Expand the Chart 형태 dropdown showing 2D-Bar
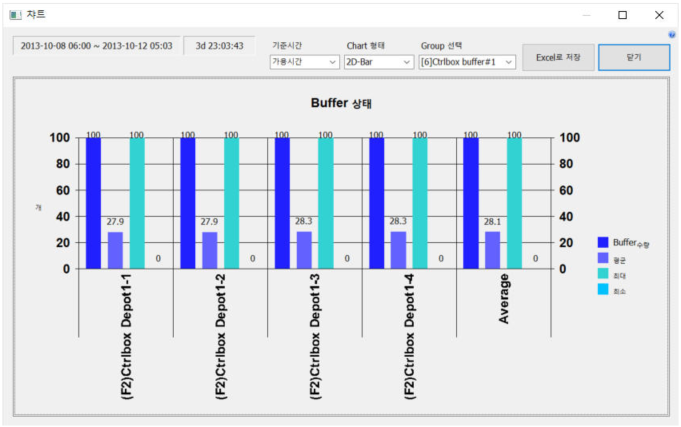The image size is (681, 427). tap(378, 62)
